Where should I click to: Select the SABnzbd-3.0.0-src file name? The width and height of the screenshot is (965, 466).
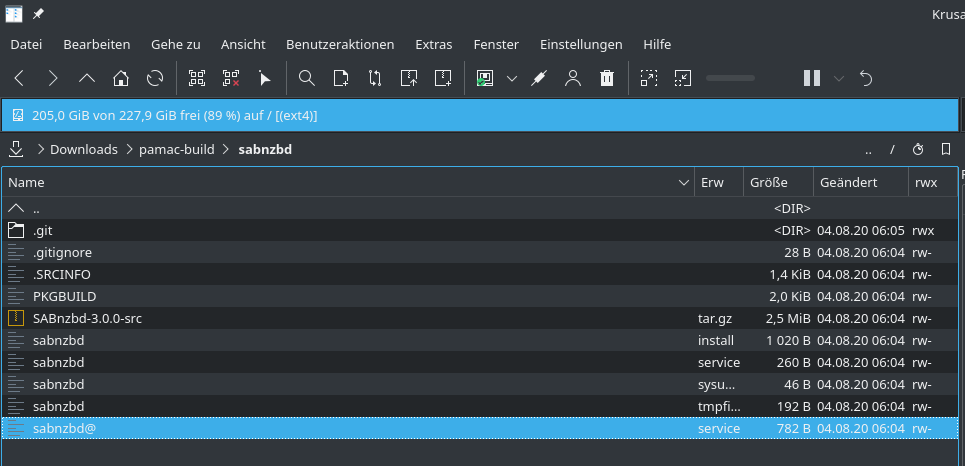87,318
